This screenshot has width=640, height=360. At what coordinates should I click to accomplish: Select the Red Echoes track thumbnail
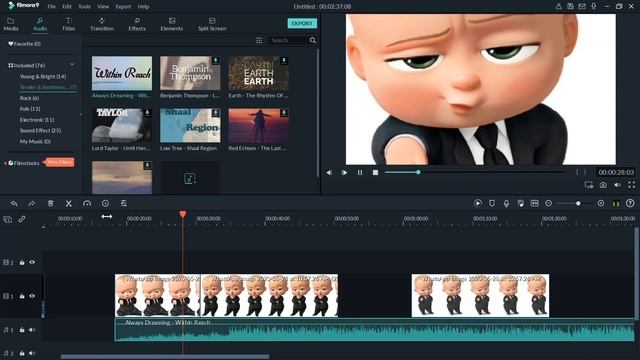(x=258, y=126)
